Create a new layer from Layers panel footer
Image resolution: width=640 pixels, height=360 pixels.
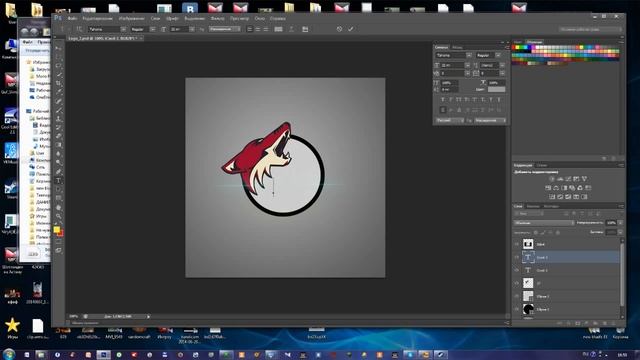click(604, 323)
